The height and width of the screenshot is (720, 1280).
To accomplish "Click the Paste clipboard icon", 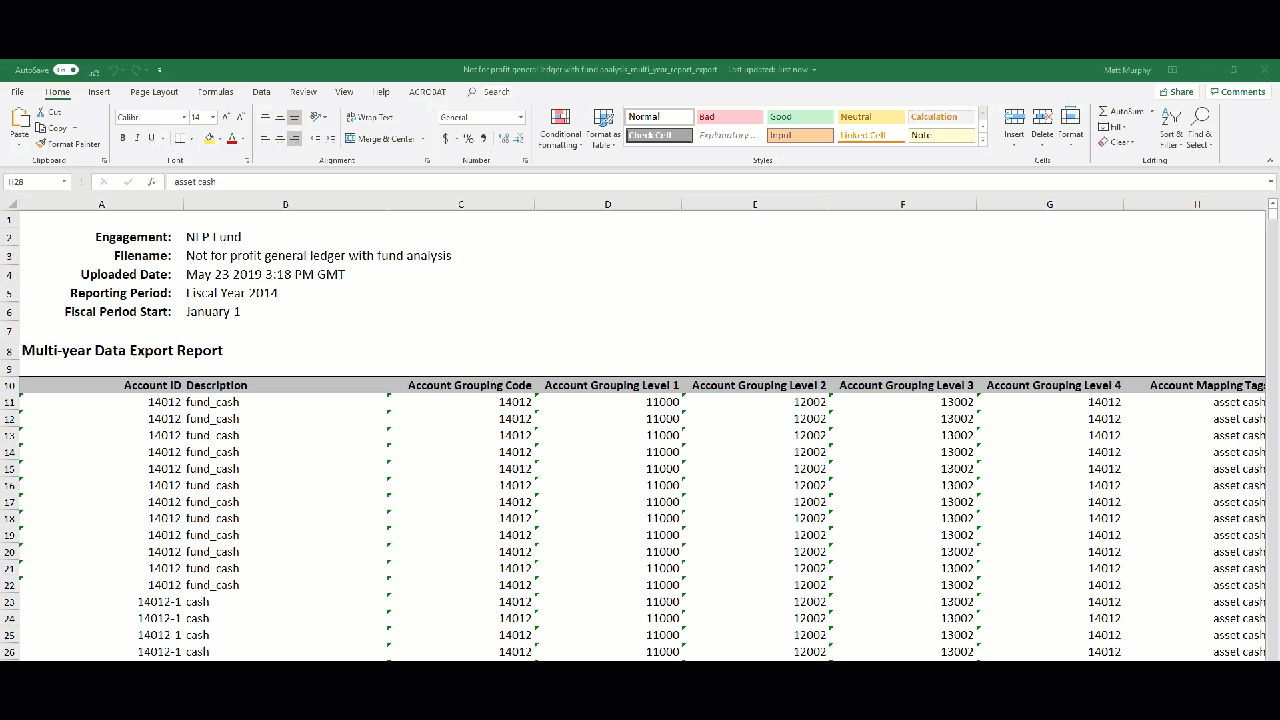I will click(19, 119).
